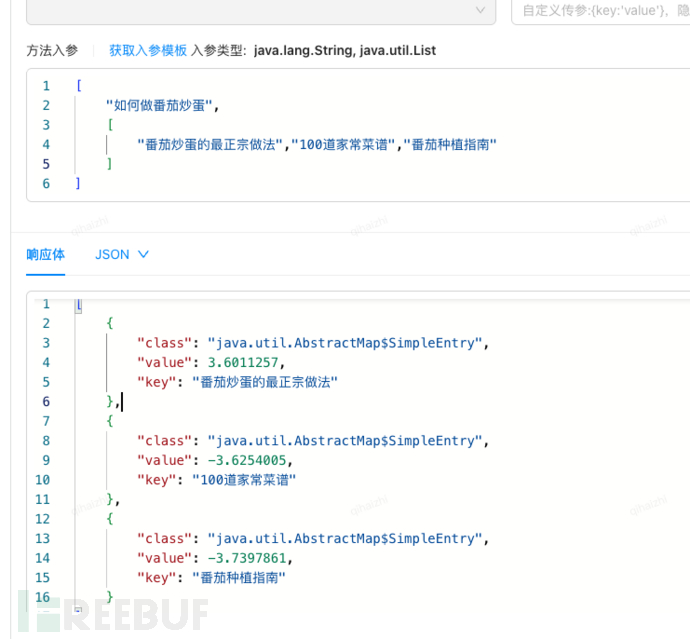Viewport: 690px width, 639px height.
Task: Switch to the 响应体 tab
Action: [45, 254]
